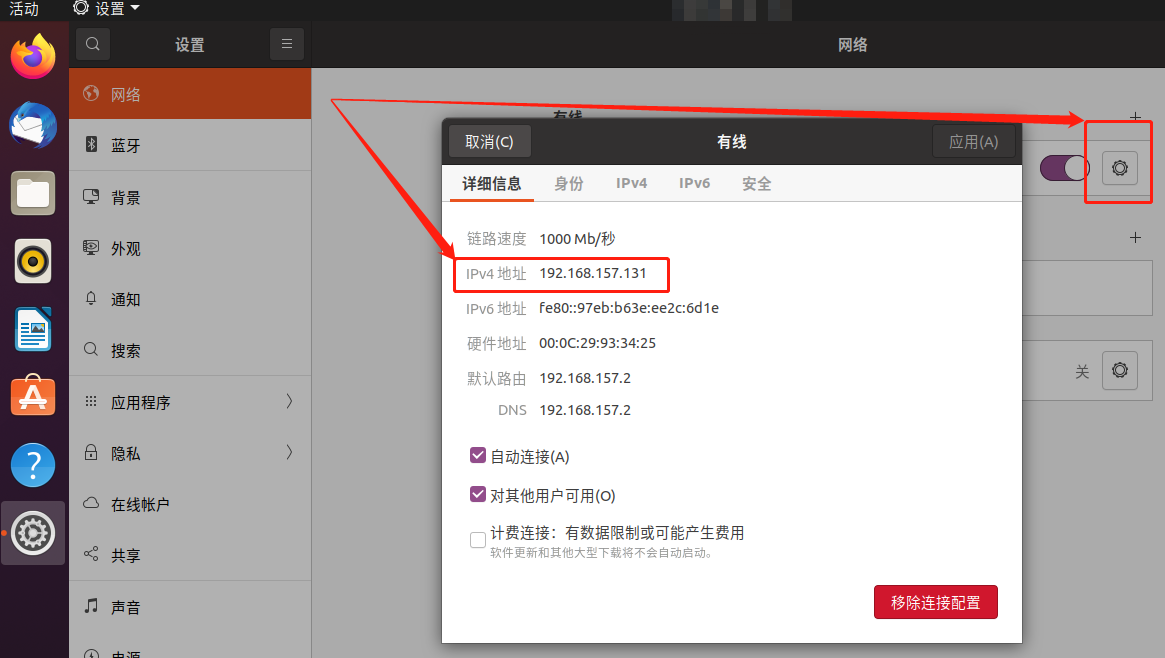The height and width of the screenshot is (658, 1165).
Task: Click 活动 in the top bar
Action: (24, 9)
